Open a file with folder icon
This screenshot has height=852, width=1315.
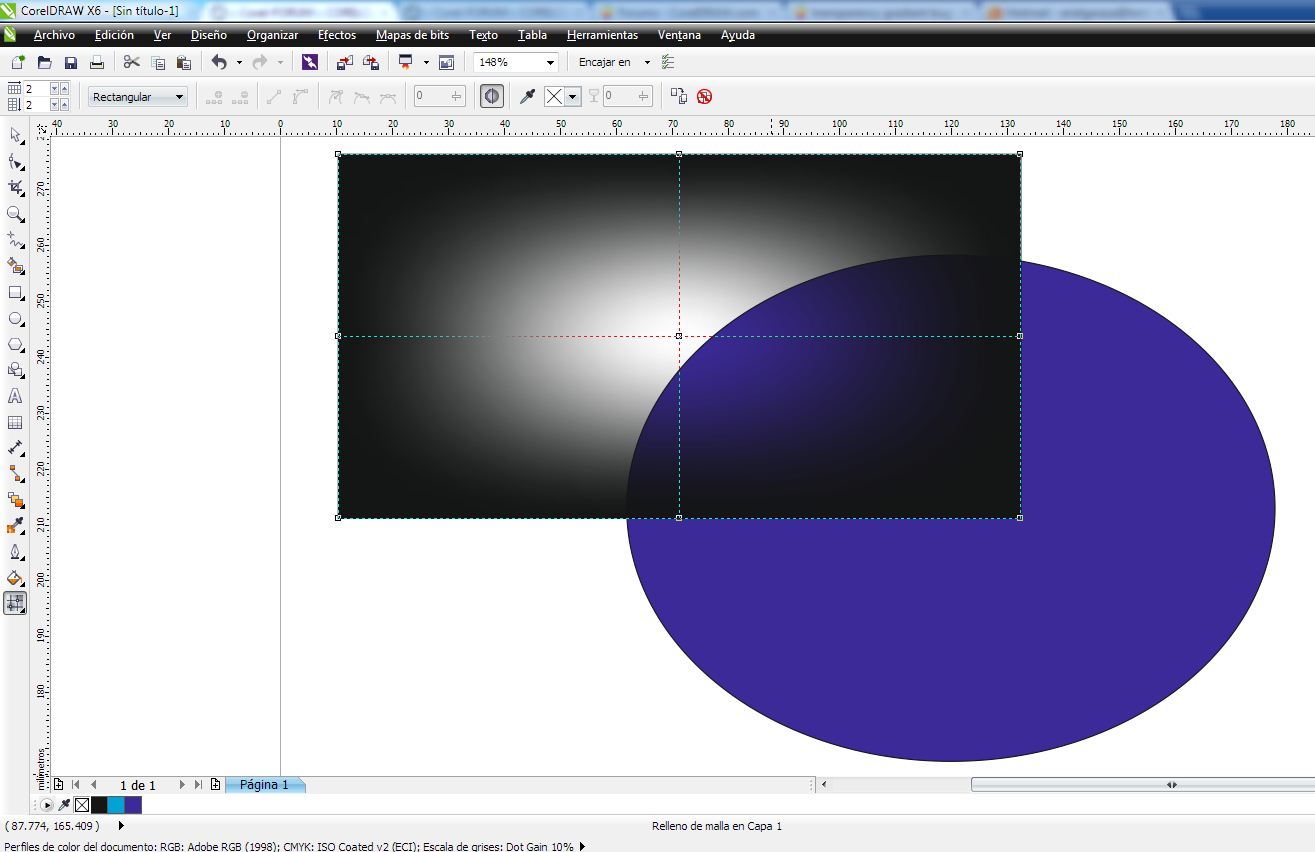coord(44,62)
